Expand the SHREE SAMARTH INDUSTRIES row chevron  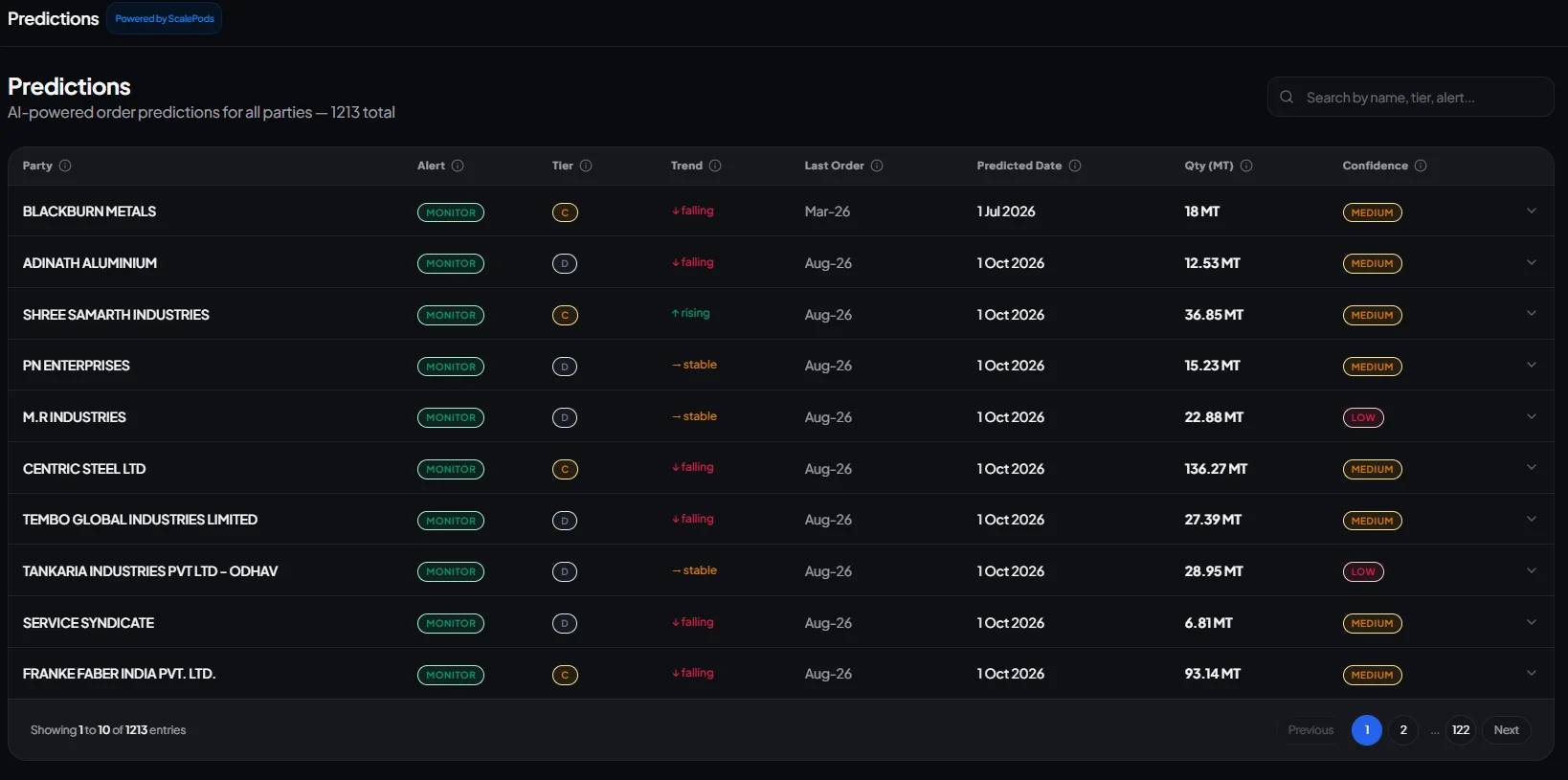(x=1532, y=313)
